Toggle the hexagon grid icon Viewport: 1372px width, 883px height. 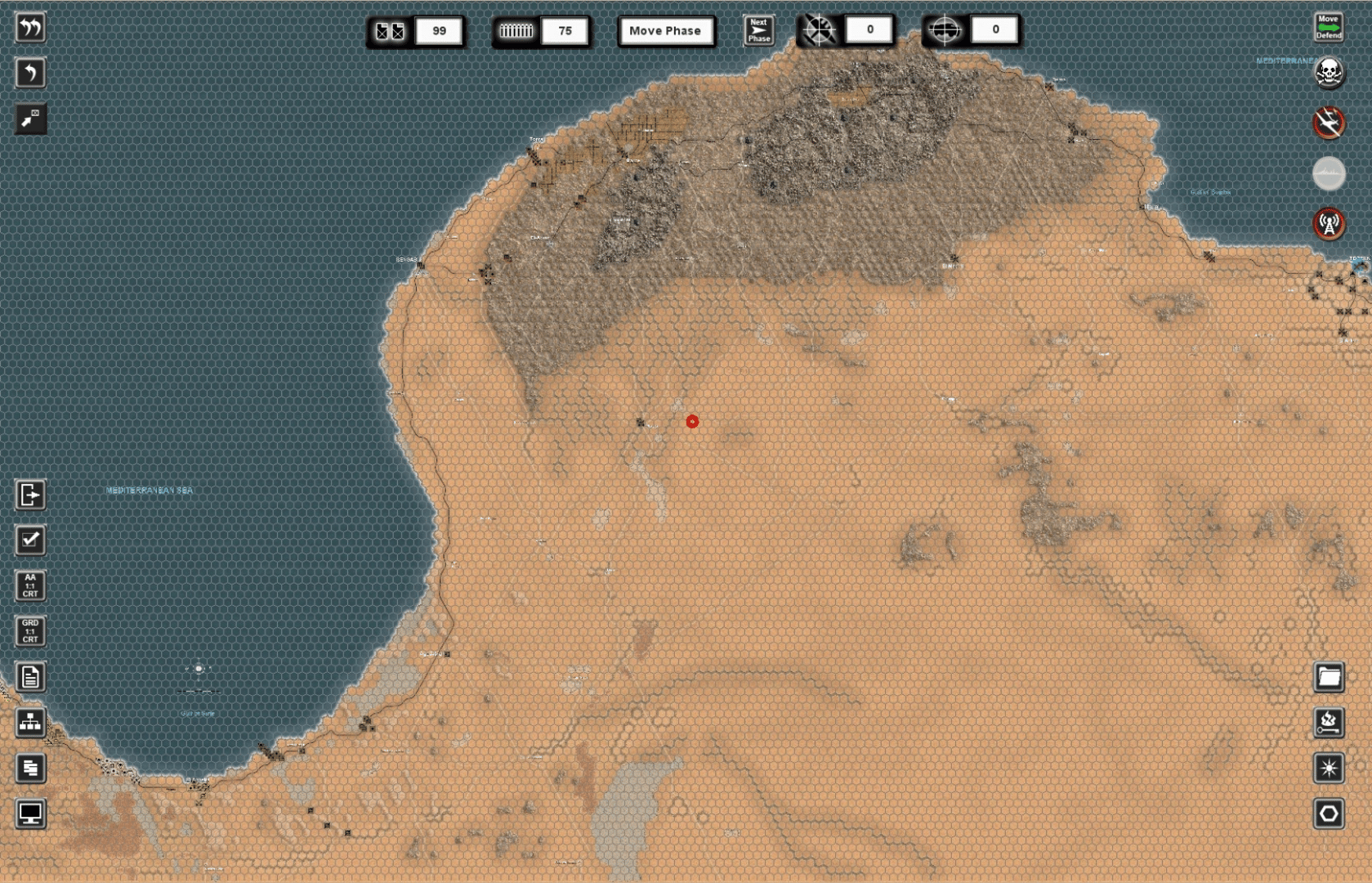[x=1330, y=814]
